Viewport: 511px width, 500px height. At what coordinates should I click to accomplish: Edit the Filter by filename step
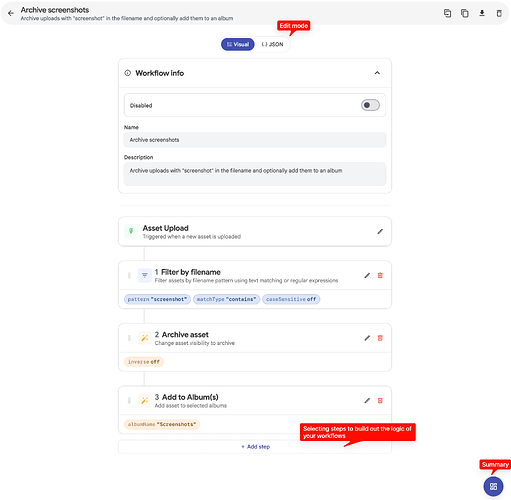coord(367,275)
